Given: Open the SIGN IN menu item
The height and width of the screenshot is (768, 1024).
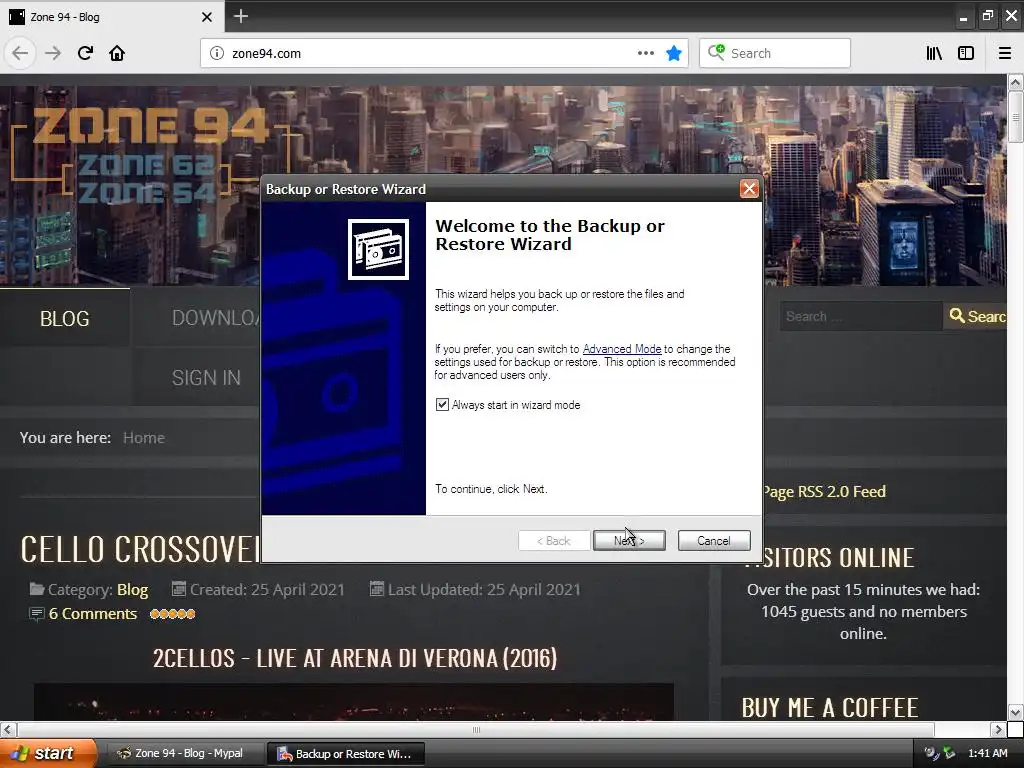Looking at the screenshot, I should 206,377.
